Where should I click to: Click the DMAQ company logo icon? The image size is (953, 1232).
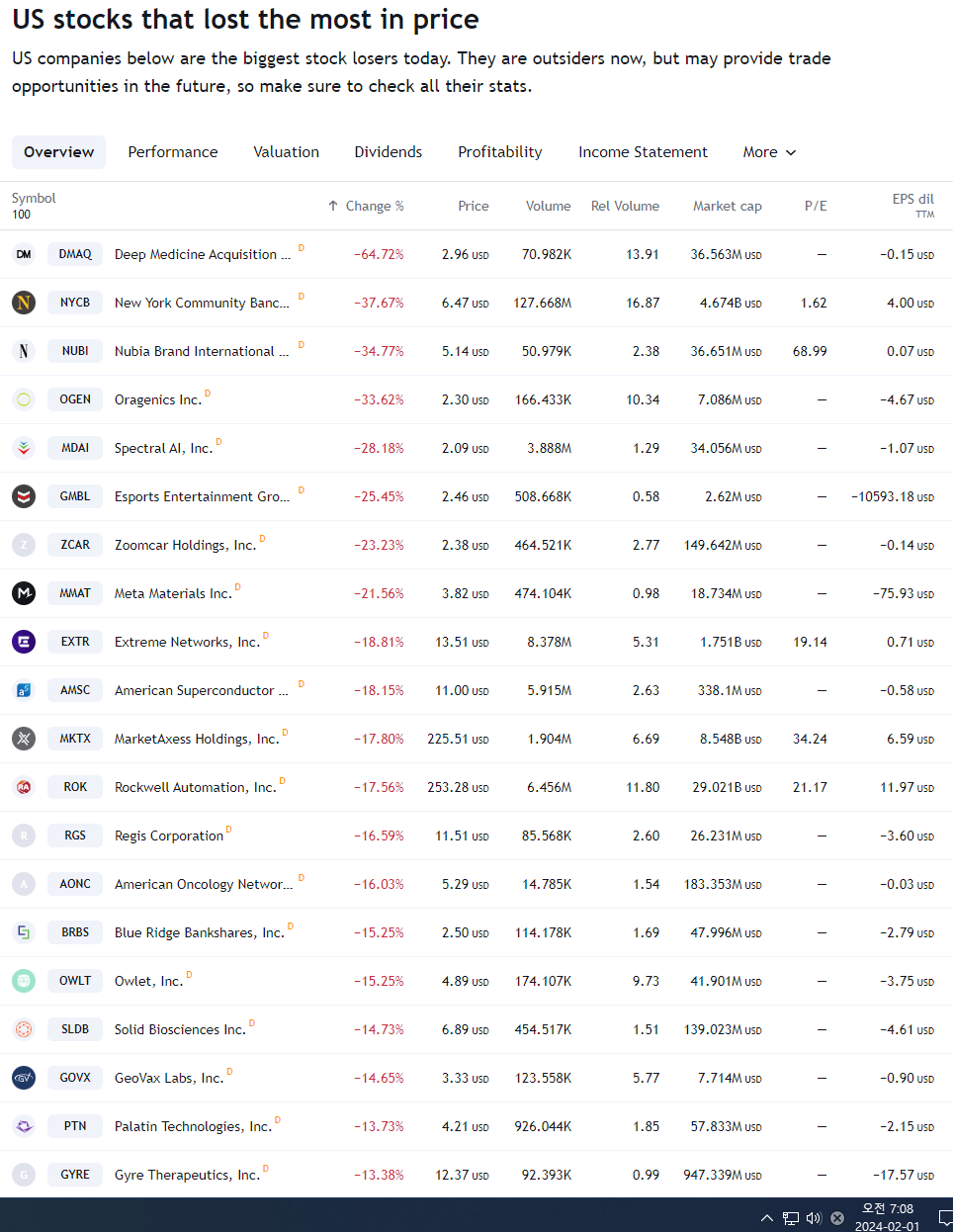pyautogui.click(x=24, y=254)
